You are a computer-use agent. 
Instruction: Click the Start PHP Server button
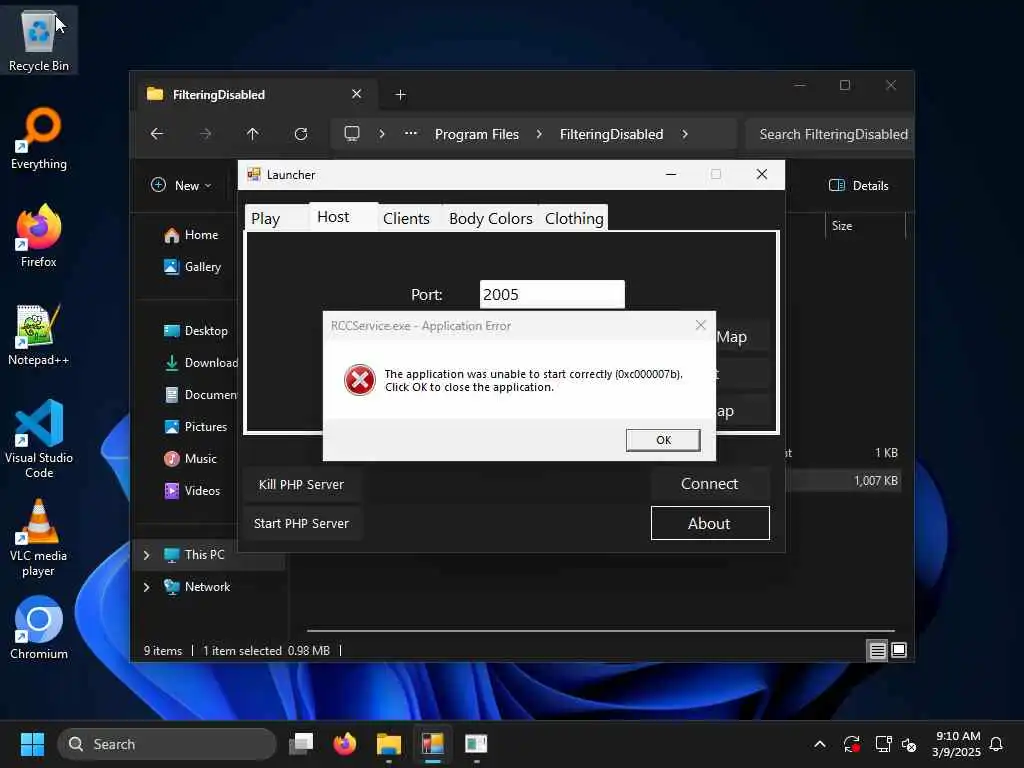coord(302,524)
